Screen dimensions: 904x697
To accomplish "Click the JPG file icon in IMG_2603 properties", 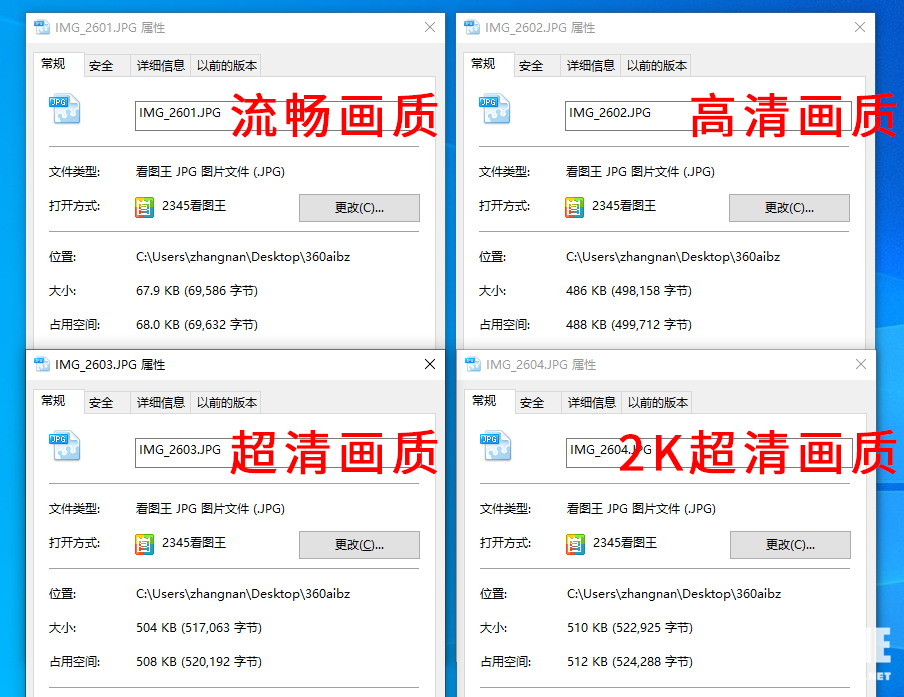I will [x=65, y=446].
